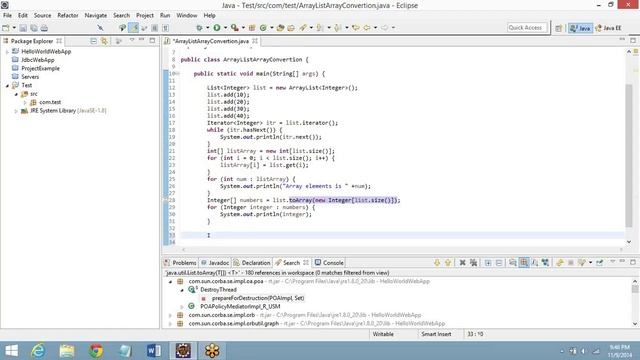This screenshot has height=360, width=640.
Task: Click the Open Perspective icon
Action: (x=558, y=28)
